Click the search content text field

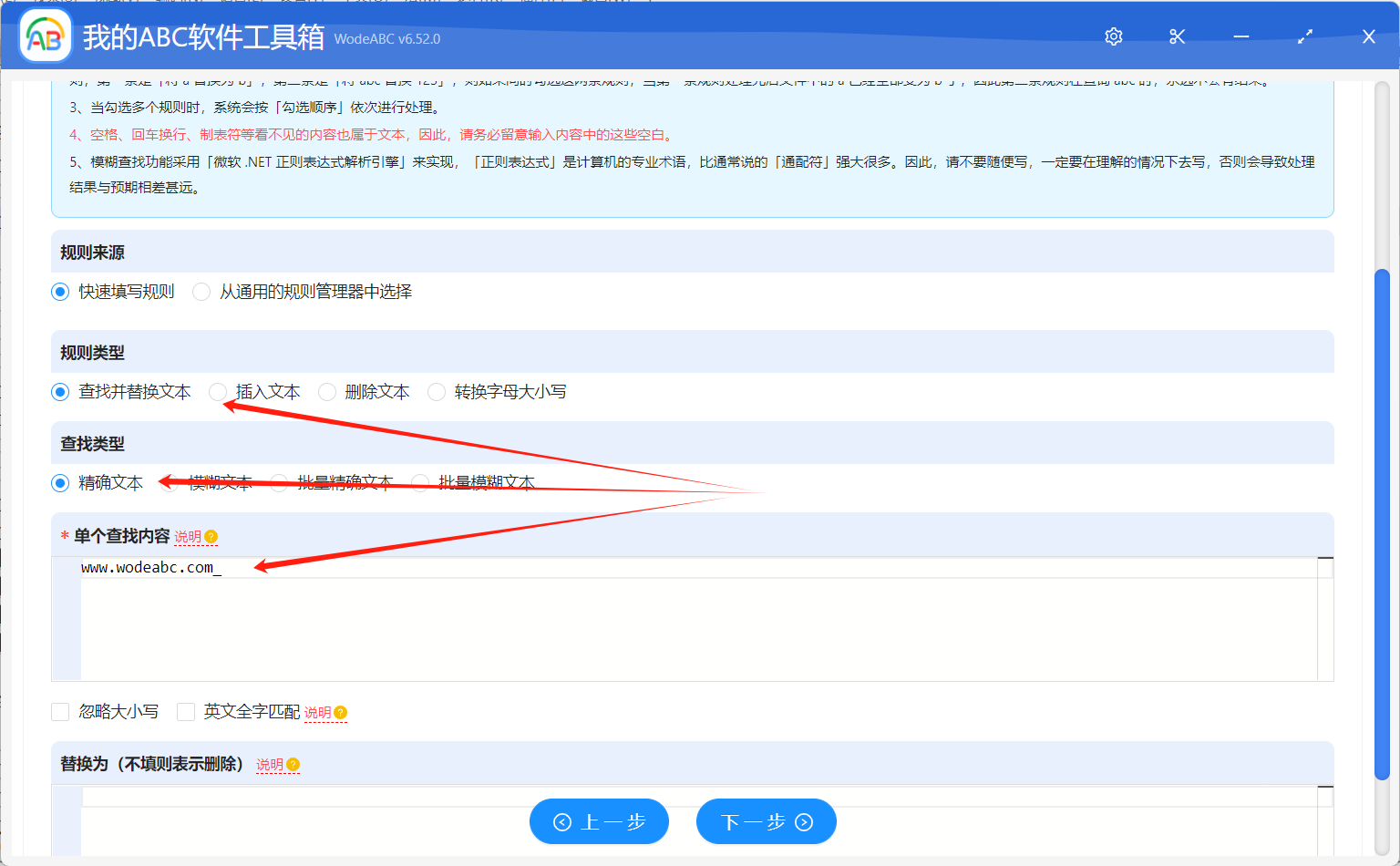(x=693, y=620)
